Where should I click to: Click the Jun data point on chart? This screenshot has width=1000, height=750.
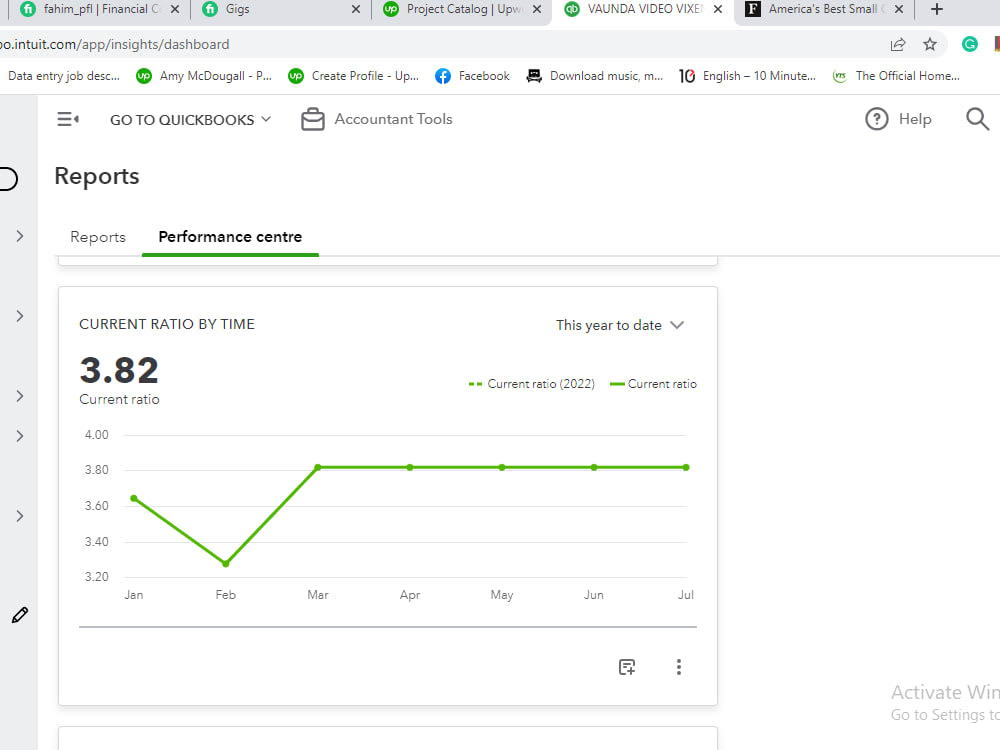(594, 467)
